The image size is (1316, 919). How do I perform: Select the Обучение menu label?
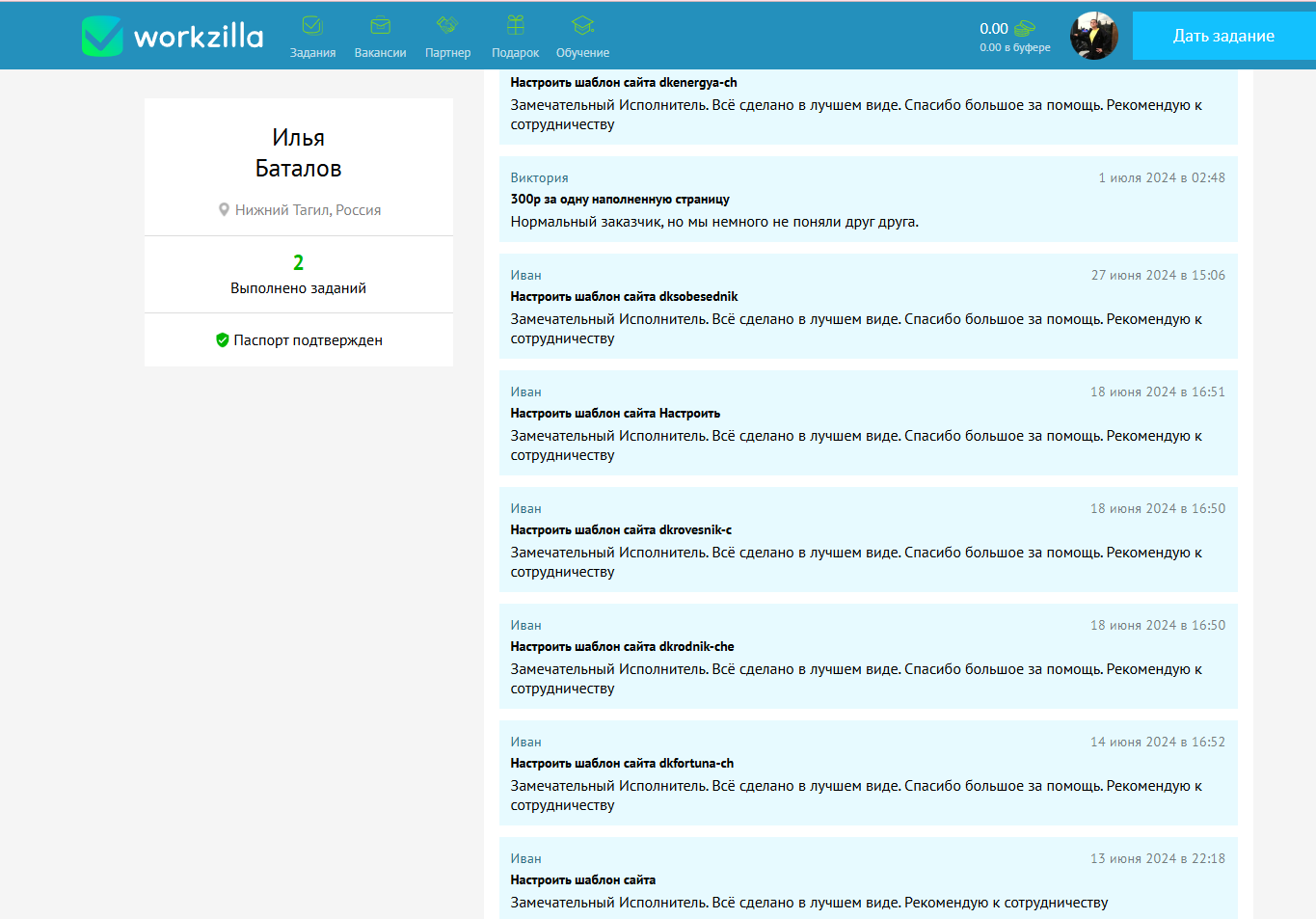coord(582,53)
